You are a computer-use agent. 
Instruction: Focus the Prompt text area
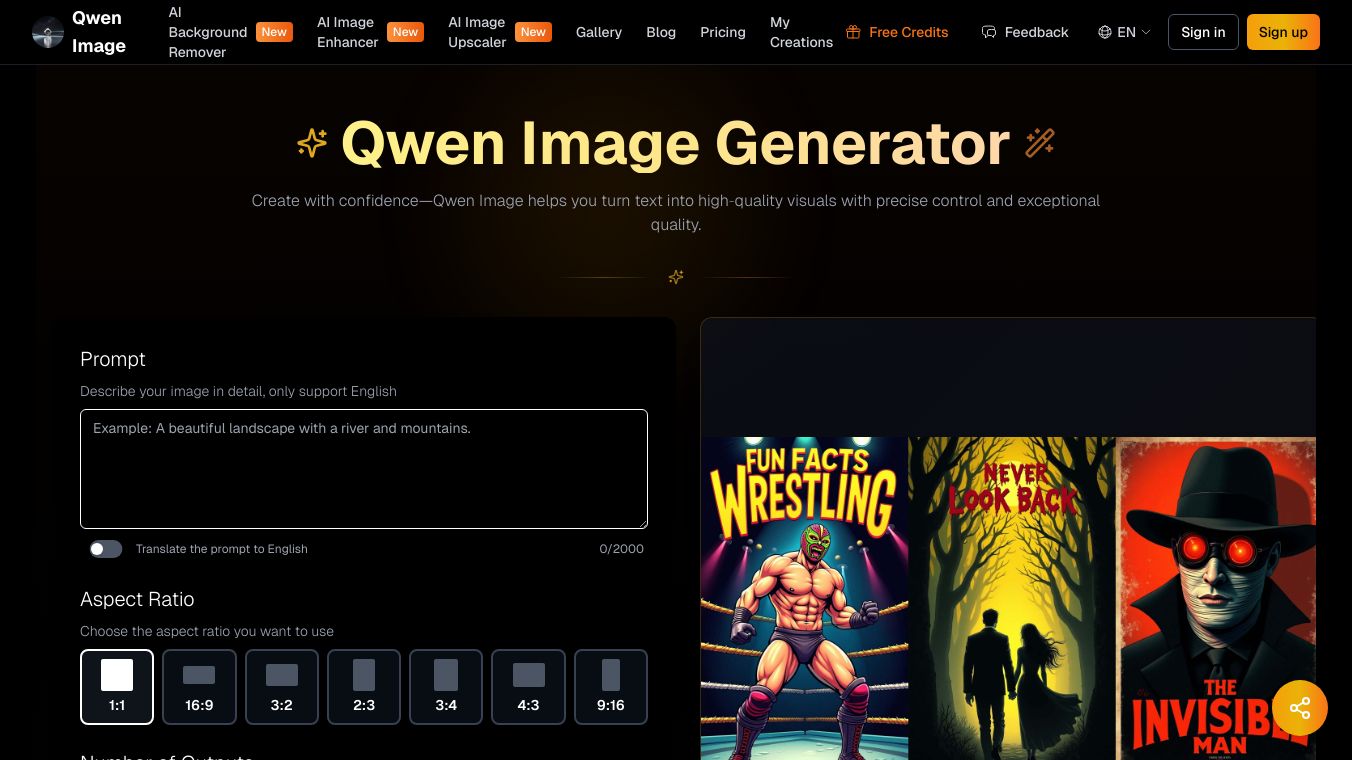(x=364, y=469)
